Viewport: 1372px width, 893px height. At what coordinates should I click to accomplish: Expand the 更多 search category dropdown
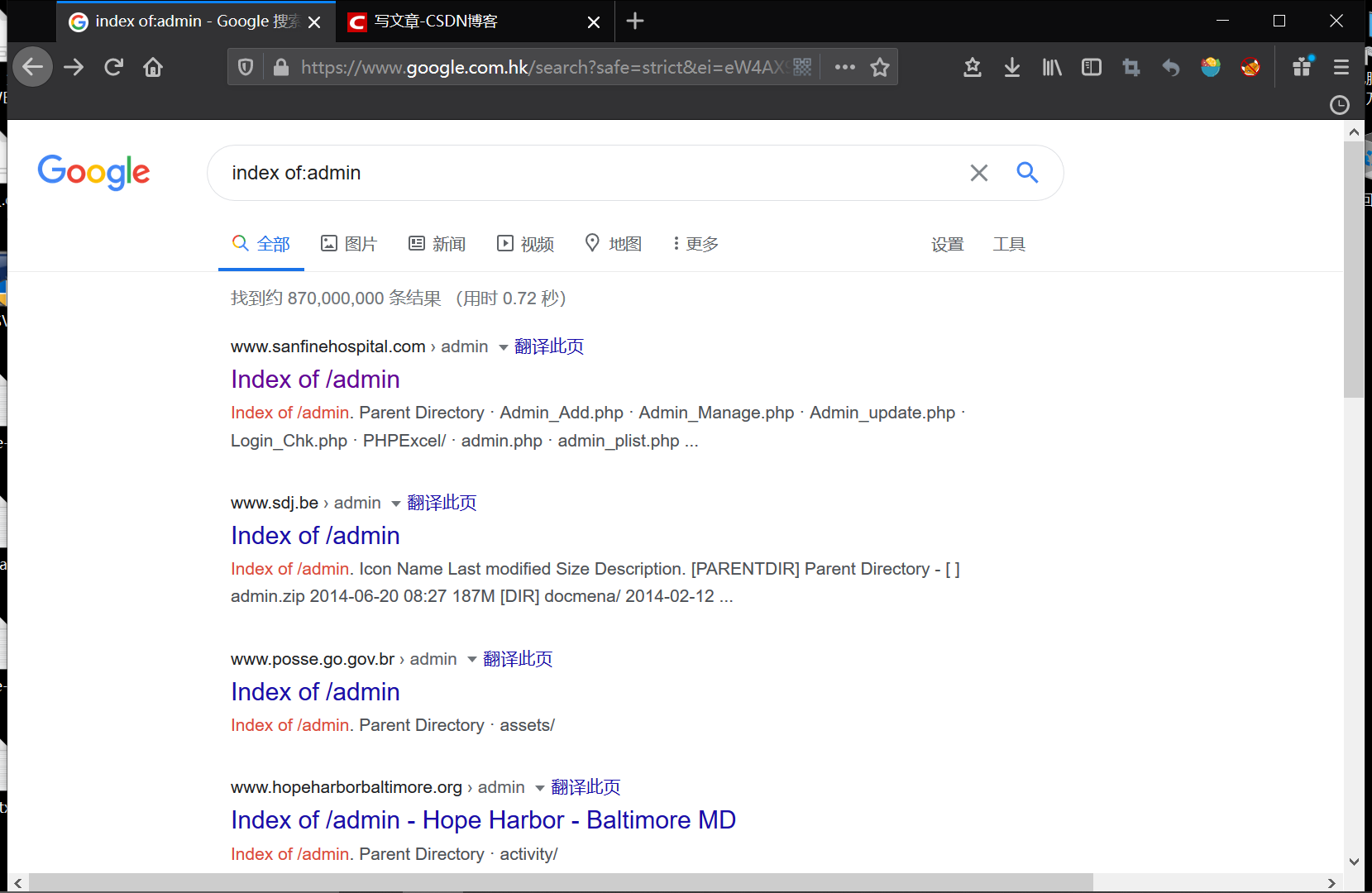click(x=694, y=243)
